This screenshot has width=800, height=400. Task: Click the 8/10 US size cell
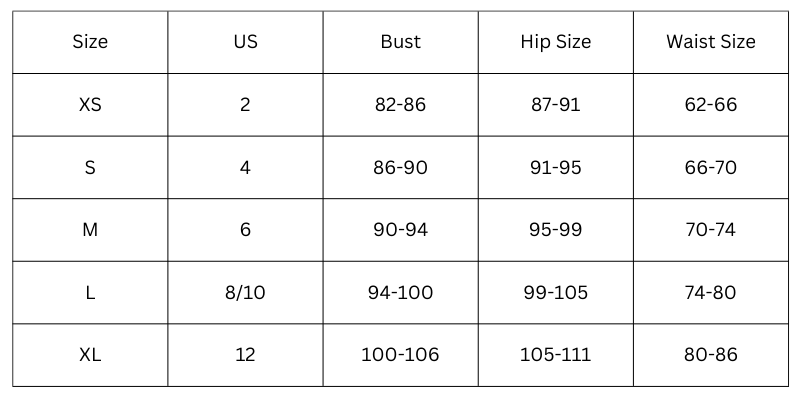click(245, 292)
